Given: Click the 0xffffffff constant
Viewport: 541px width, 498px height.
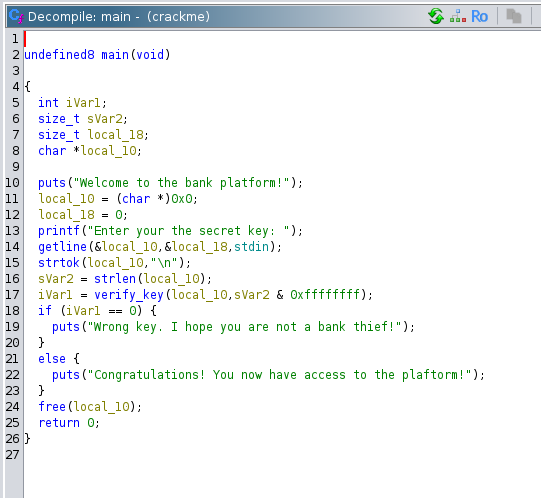Looking at the screenshot, I should pyautogui.click(x=325, y=295).
